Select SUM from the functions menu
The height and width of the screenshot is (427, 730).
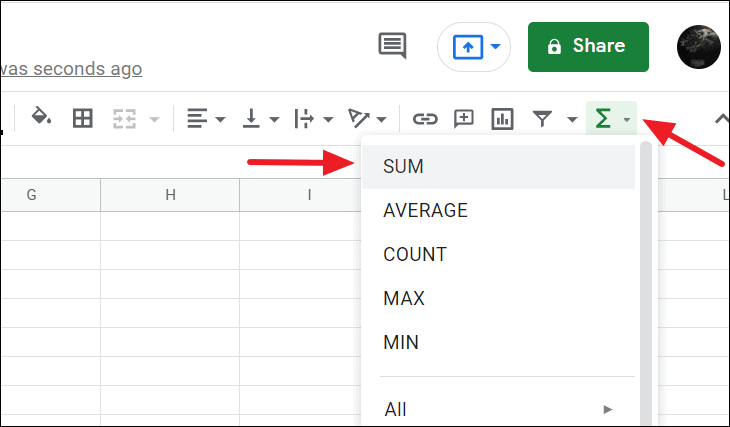click(404, 167)
